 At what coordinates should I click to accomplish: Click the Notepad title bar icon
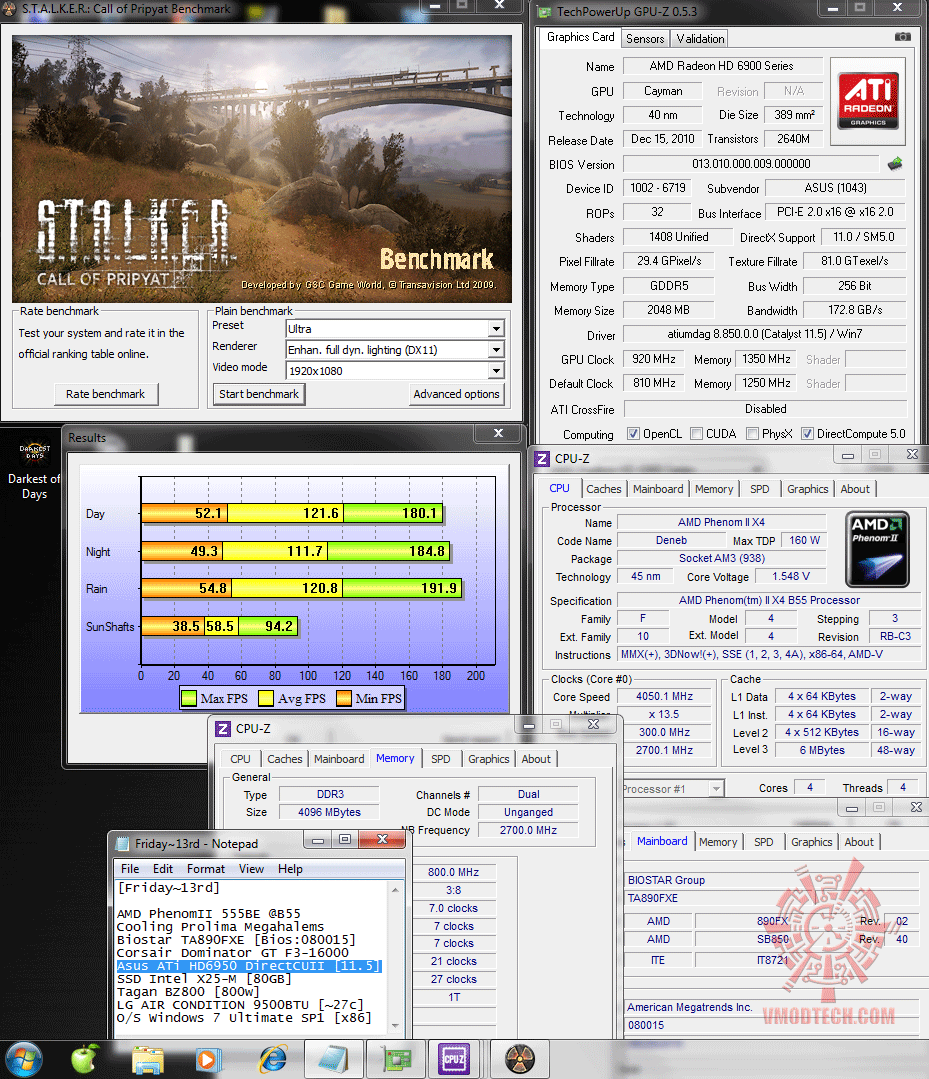pos(123,844)
